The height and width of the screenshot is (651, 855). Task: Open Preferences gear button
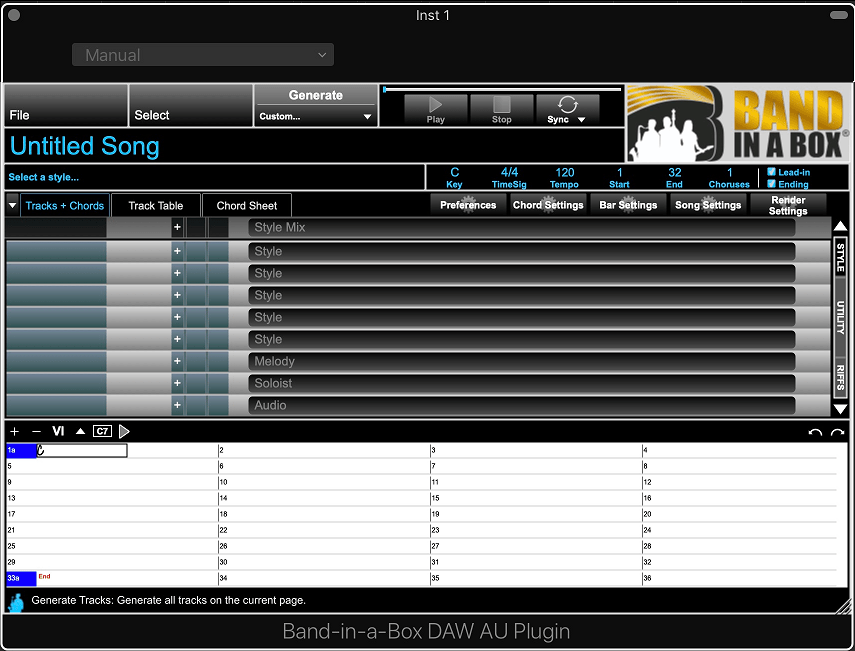(x=468, y=205)
